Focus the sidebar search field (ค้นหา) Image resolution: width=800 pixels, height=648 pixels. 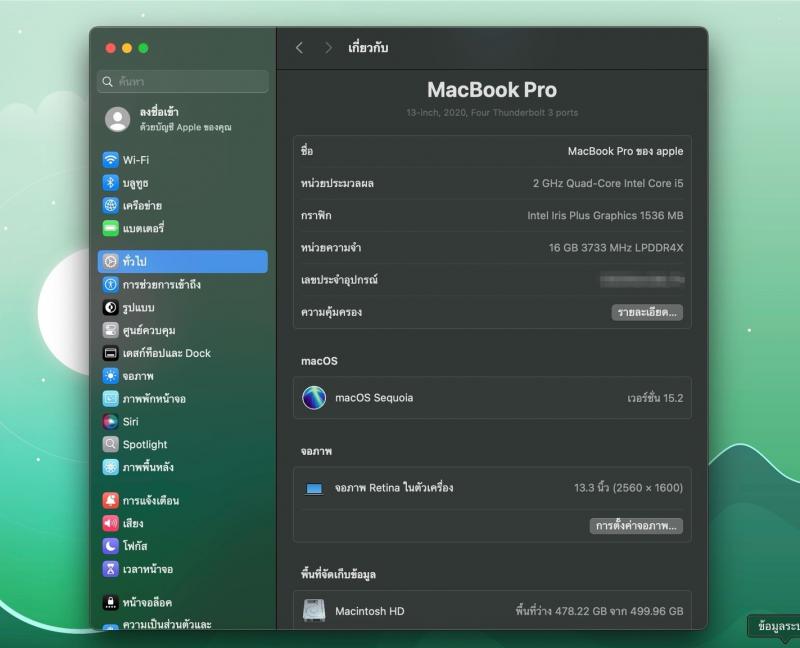(x=183, y=82)
